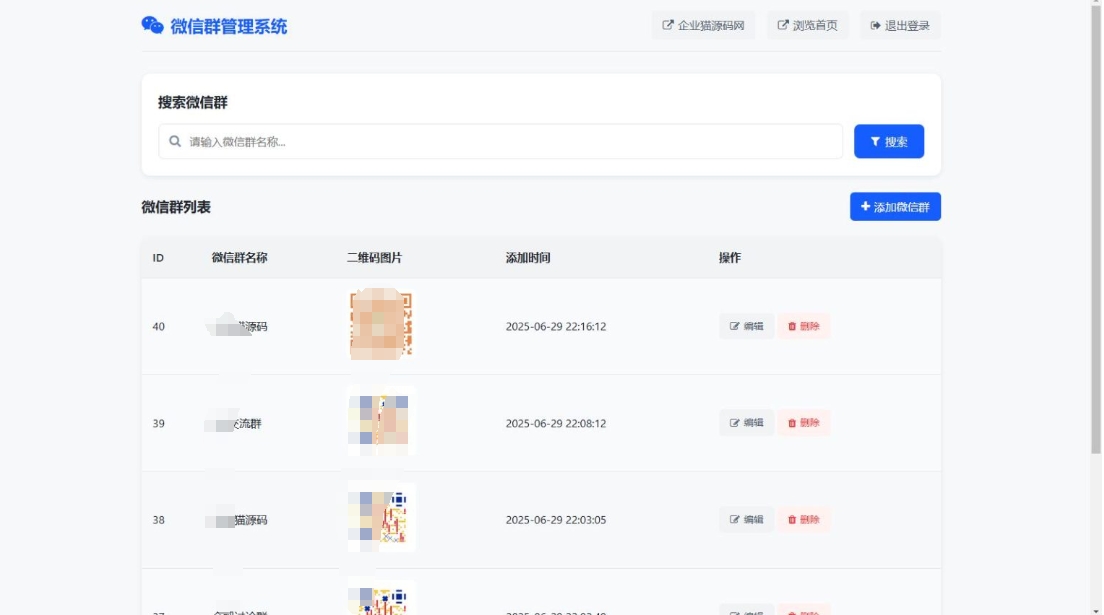Viewport: 1104px width, 615px height.
Task: Open 浏览首页 to view the homepage
Action: (808, 24)
